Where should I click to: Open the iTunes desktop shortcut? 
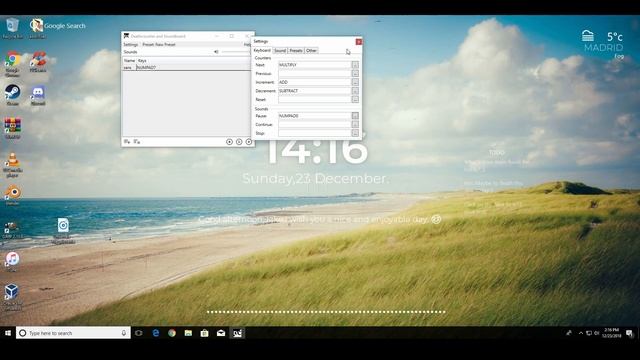12,261
